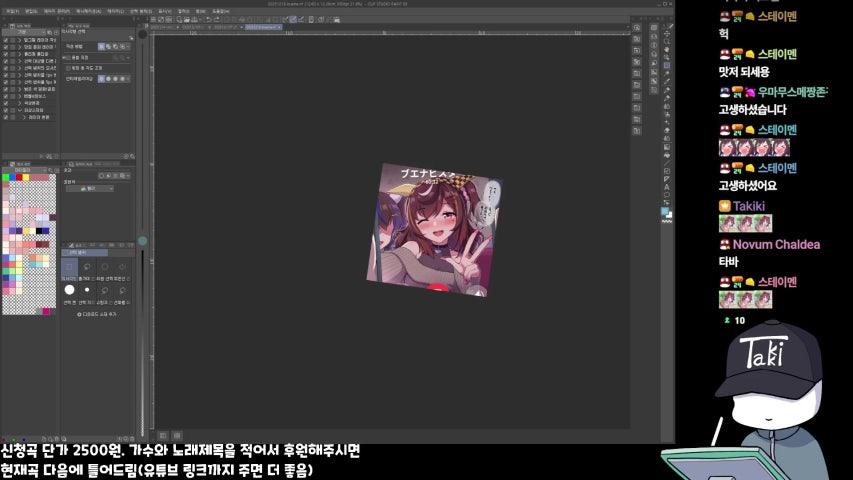853x480 pixels.
Task: Pick the yellow swatch at color set top
Action: tap(26, 177)
